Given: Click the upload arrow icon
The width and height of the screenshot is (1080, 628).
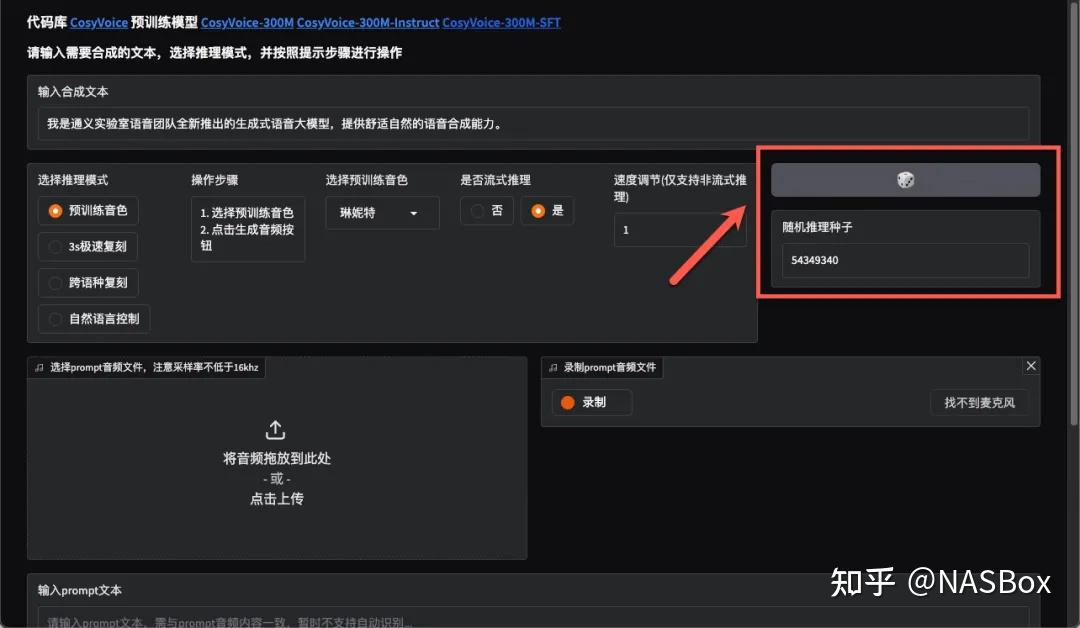Looking at the screenshot, I should [x=276, y=430].
